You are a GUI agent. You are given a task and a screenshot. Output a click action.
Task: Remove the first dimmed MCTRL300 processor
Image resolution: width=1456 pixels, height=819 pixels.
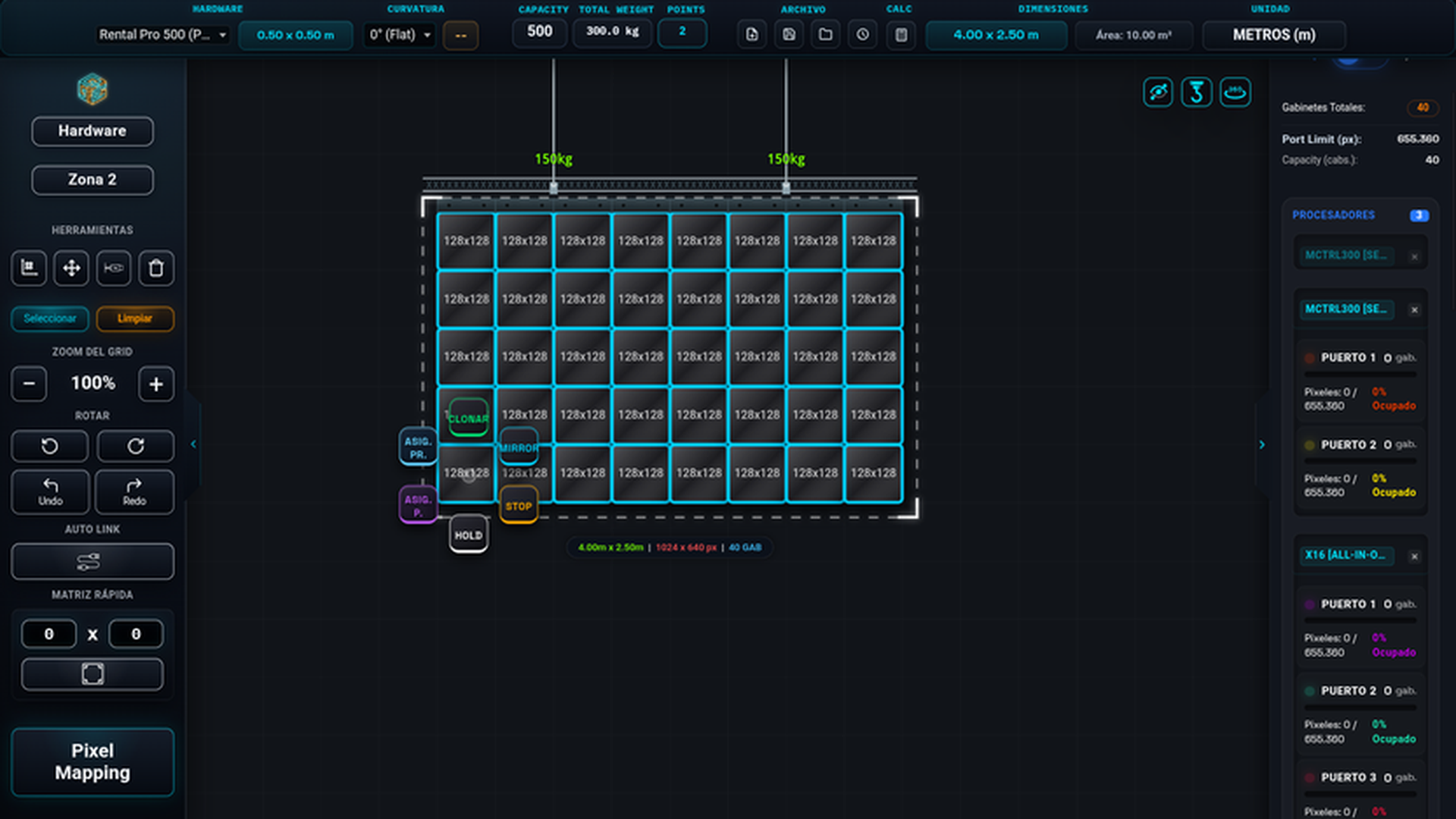tap(1414, 256)
